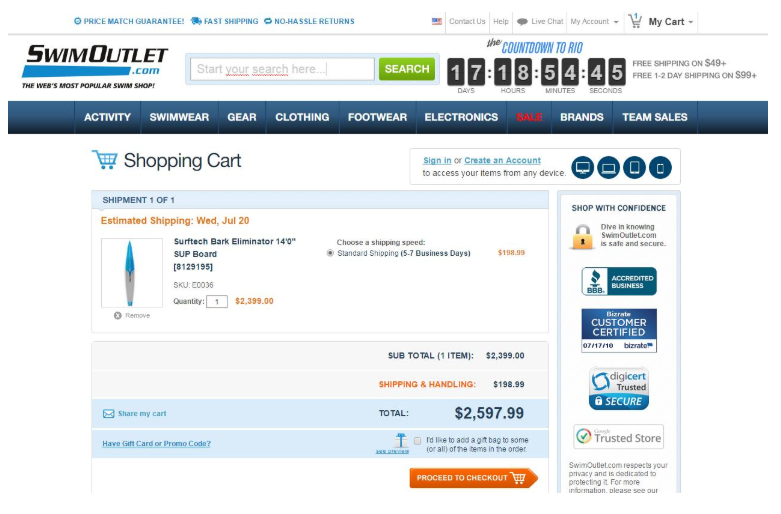The height and width of the screenshot is (514, 781).
Task: Click the smartphone device icon
Action: point(659,167)
